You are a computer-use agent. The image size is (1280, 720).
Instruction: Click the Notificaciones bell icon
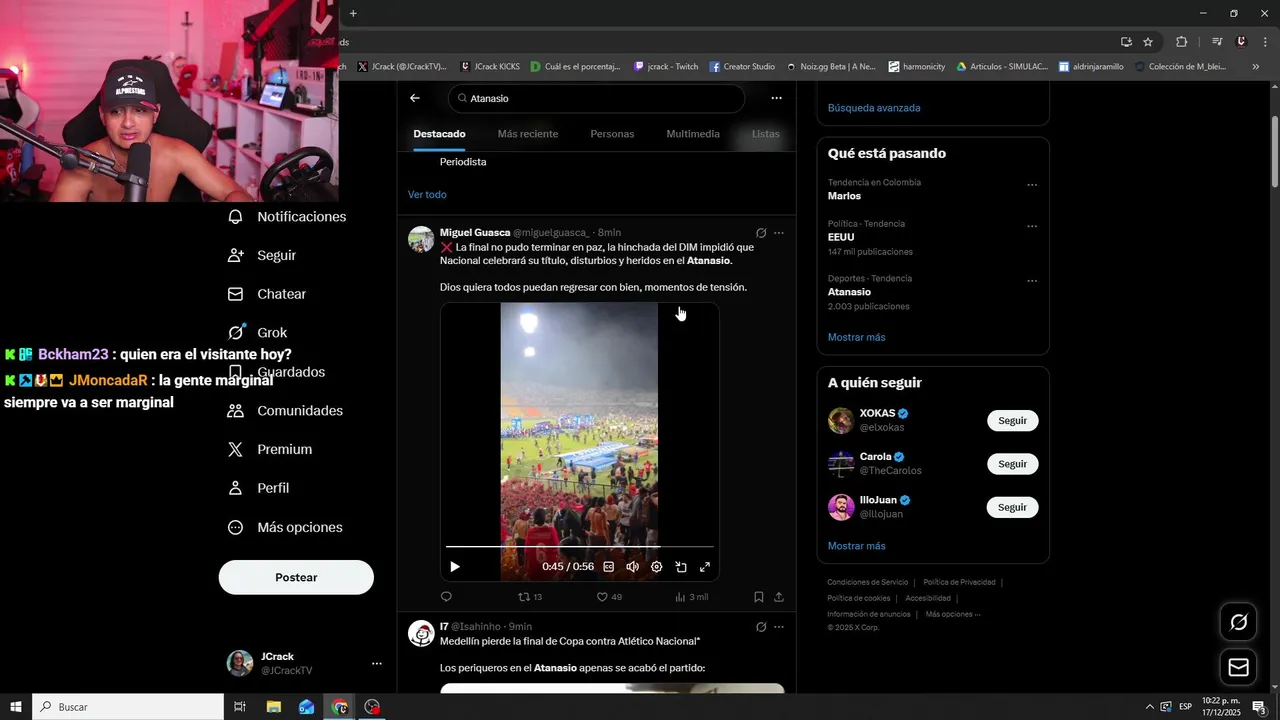coord(236,217)
